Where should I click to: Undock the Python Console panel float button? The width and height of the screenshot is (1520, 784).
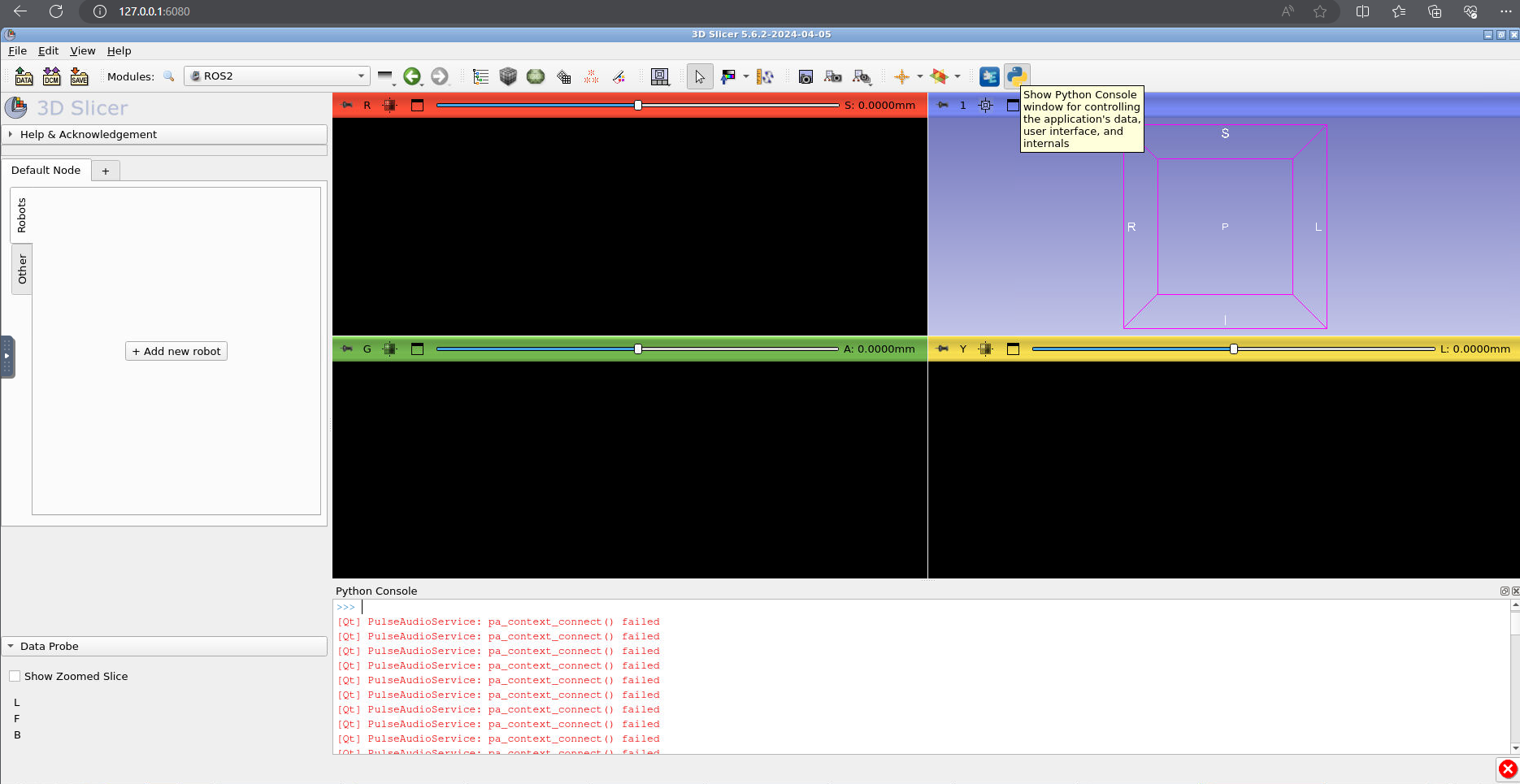(x=1505, y=591)
